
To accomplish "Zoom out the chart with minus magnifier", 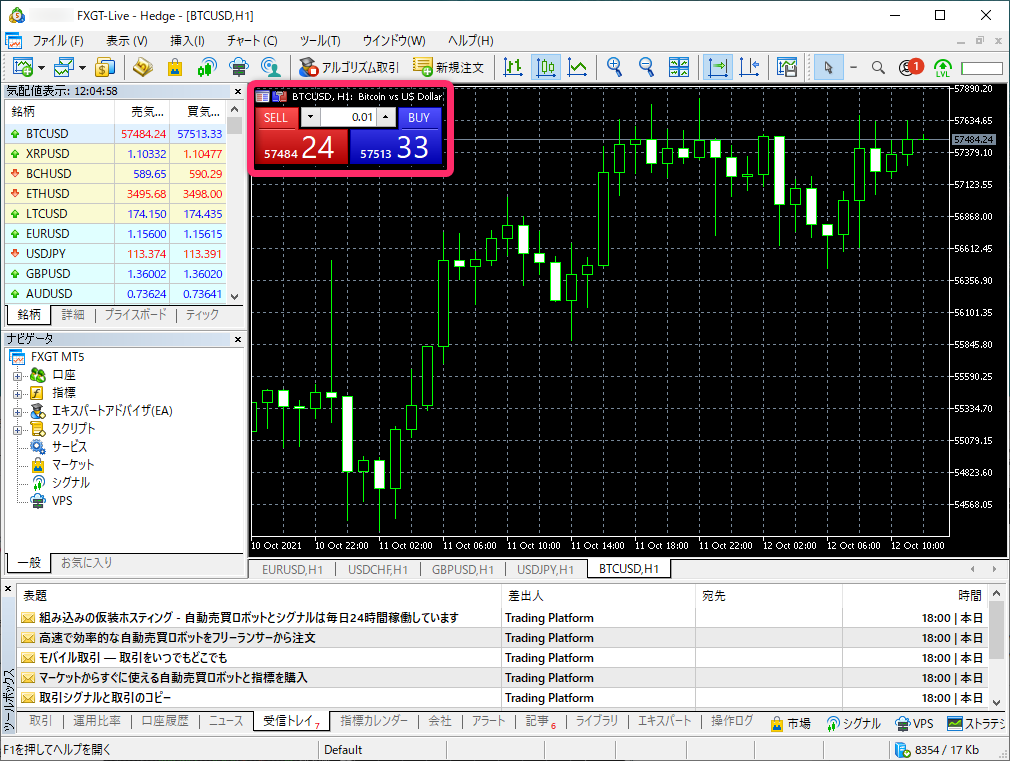I will (646, 67).
